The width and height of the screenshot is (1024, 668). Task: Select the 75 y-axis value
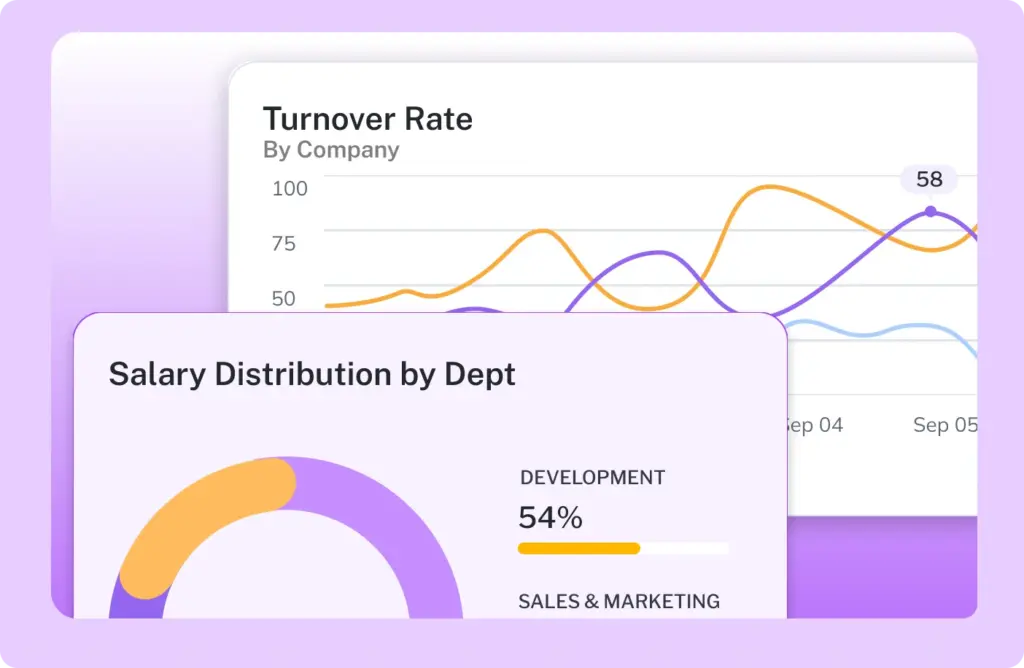pyautogui.click(x=284, y=243)
